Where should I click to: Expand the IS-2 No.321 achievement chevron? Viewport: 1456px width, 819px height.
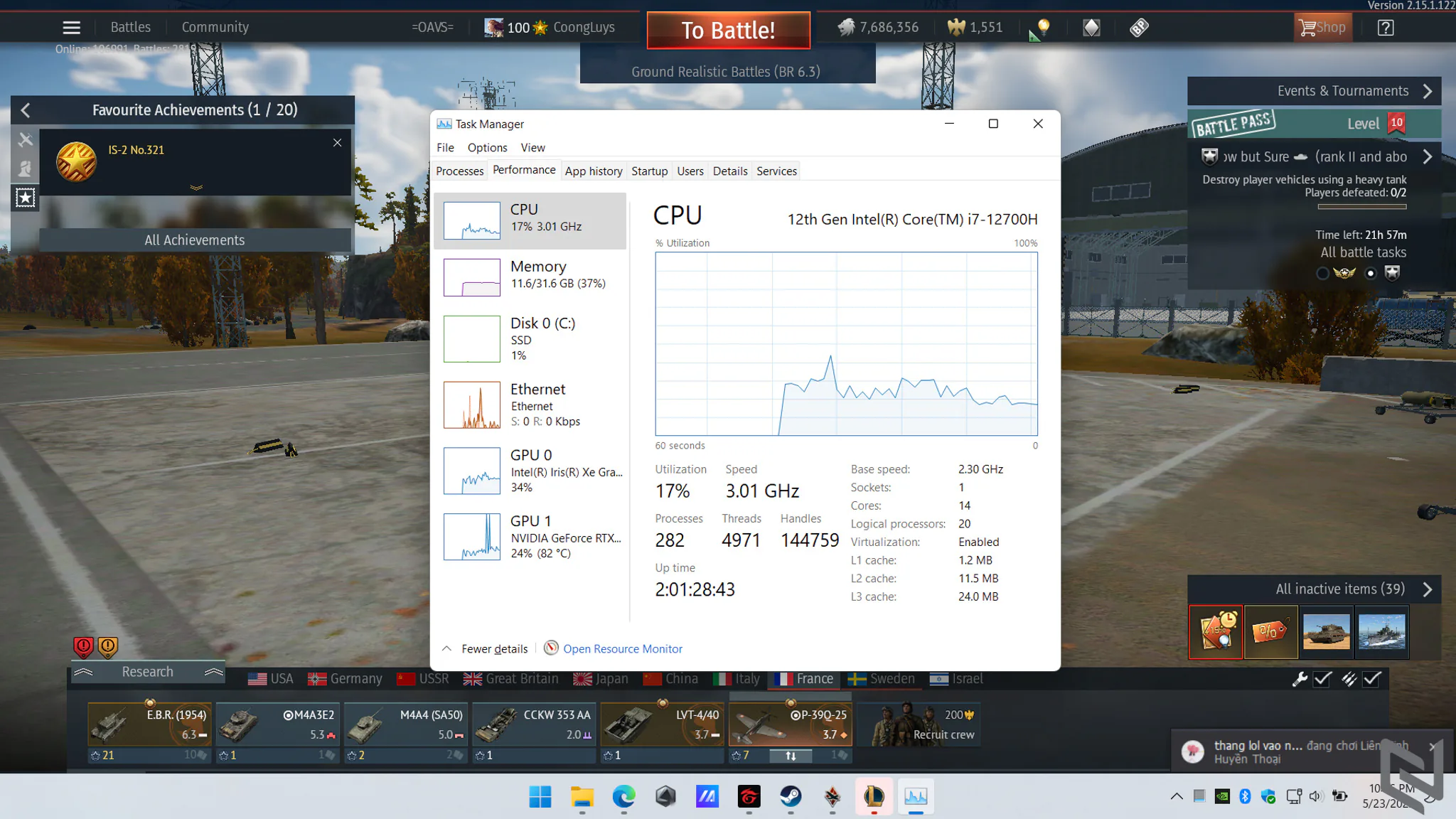[x=196, y=188]
